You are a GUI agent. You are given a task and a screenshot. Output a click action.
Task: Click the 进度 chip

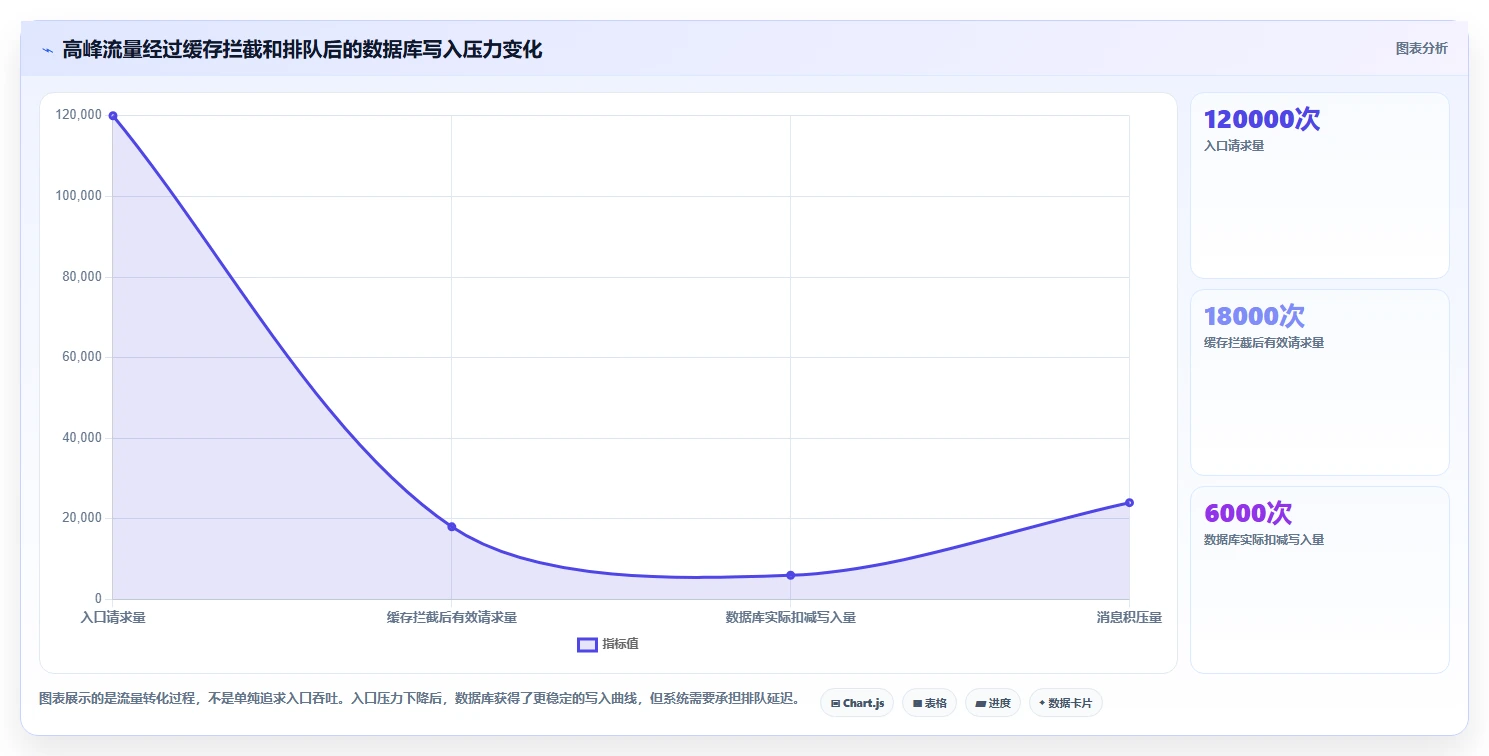coord(993,703)
